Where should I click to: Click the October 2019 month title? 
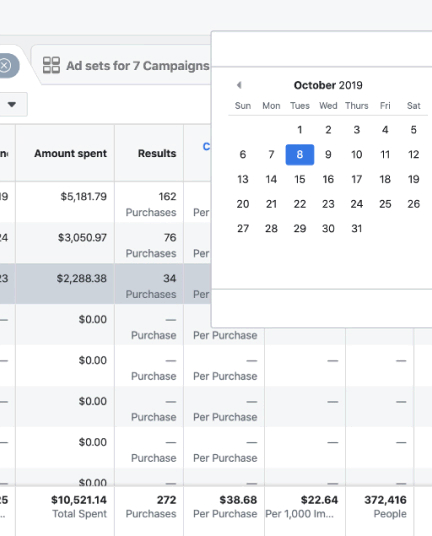click(x=328, y=85)
